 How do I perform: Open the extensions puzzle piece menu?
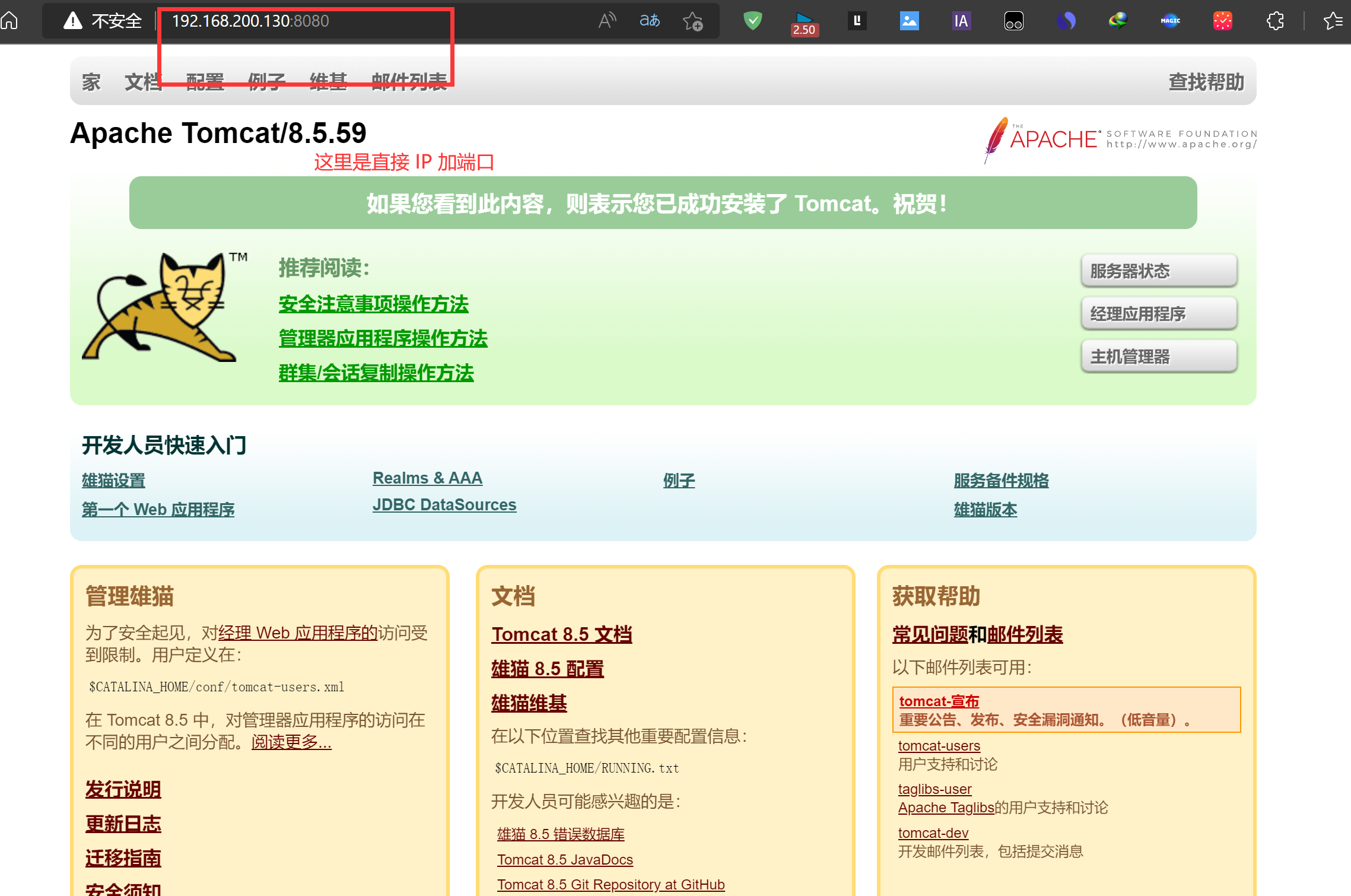1275,21
